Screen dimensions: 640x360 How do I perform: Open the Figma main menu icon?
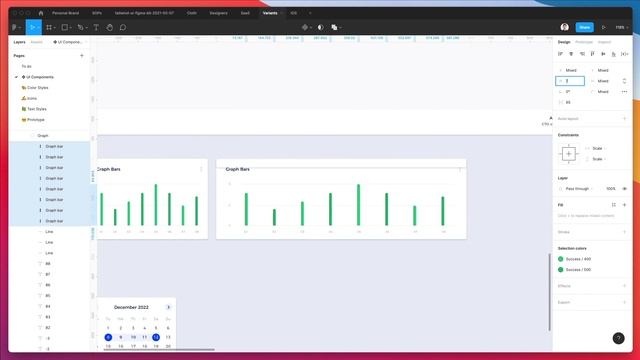click(14, 27)
